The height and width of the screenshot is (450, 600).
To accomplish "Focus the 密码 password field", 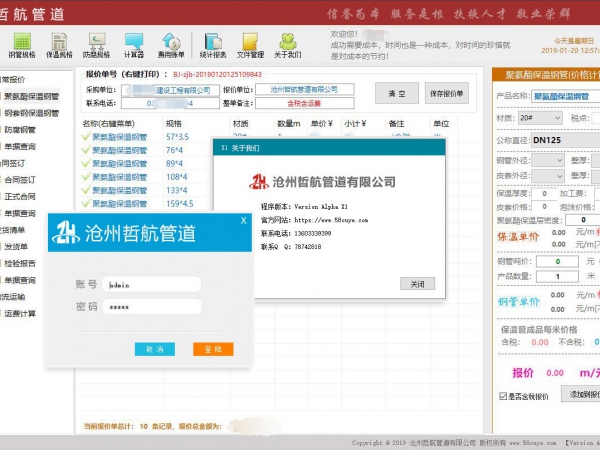I will pyautogui.click(x=152, y=307).
